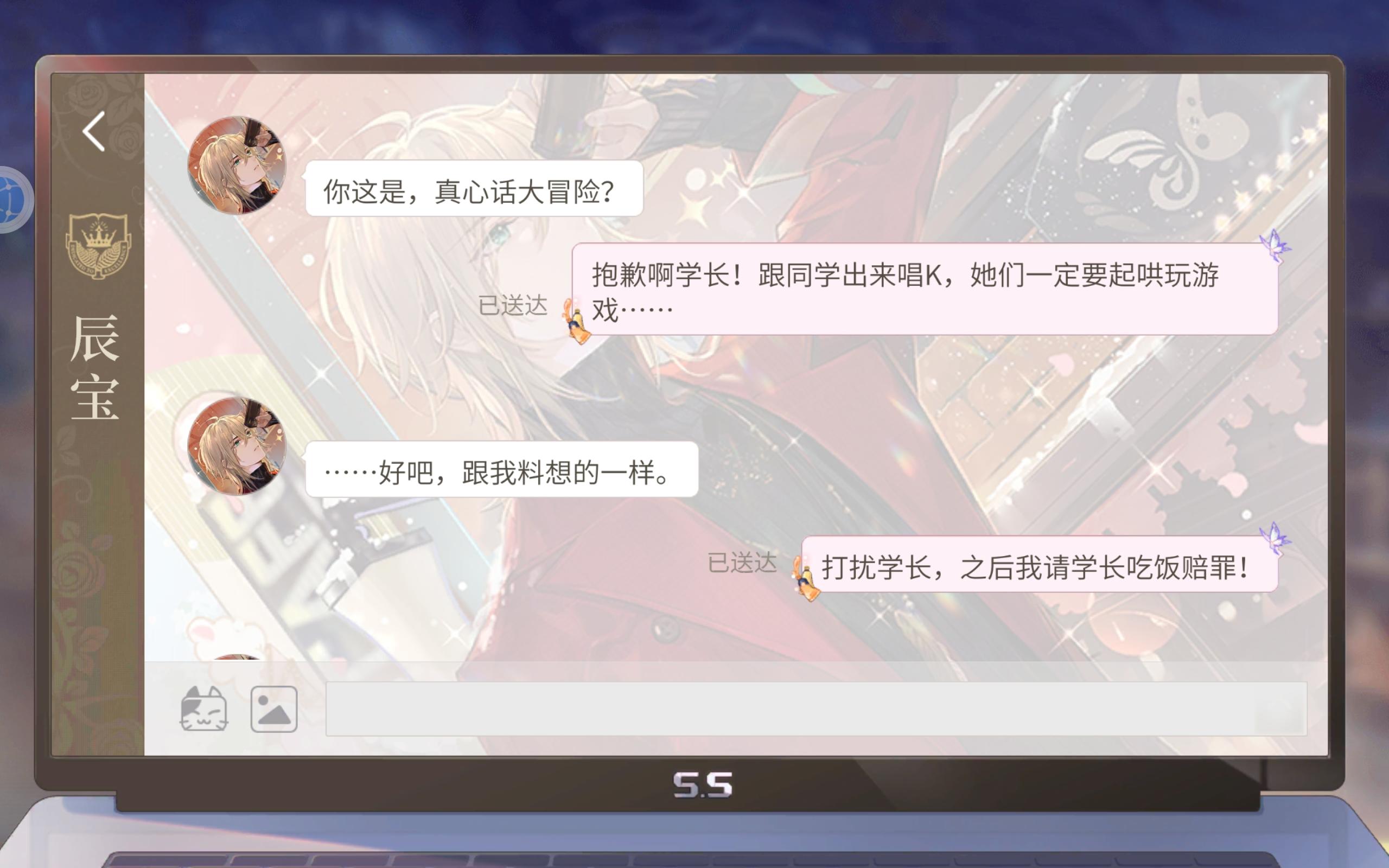
Task: Go back using the left arrow
Action: coord(94,131)
